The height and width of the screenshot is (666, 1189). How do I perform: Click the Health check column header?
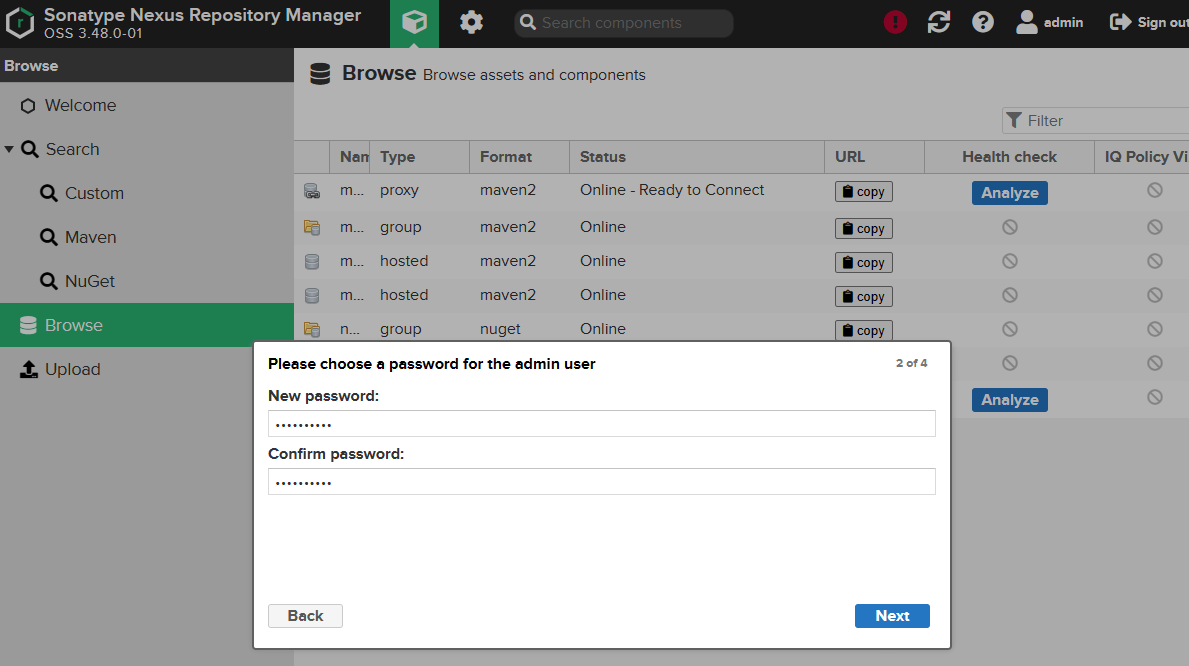1009,157
